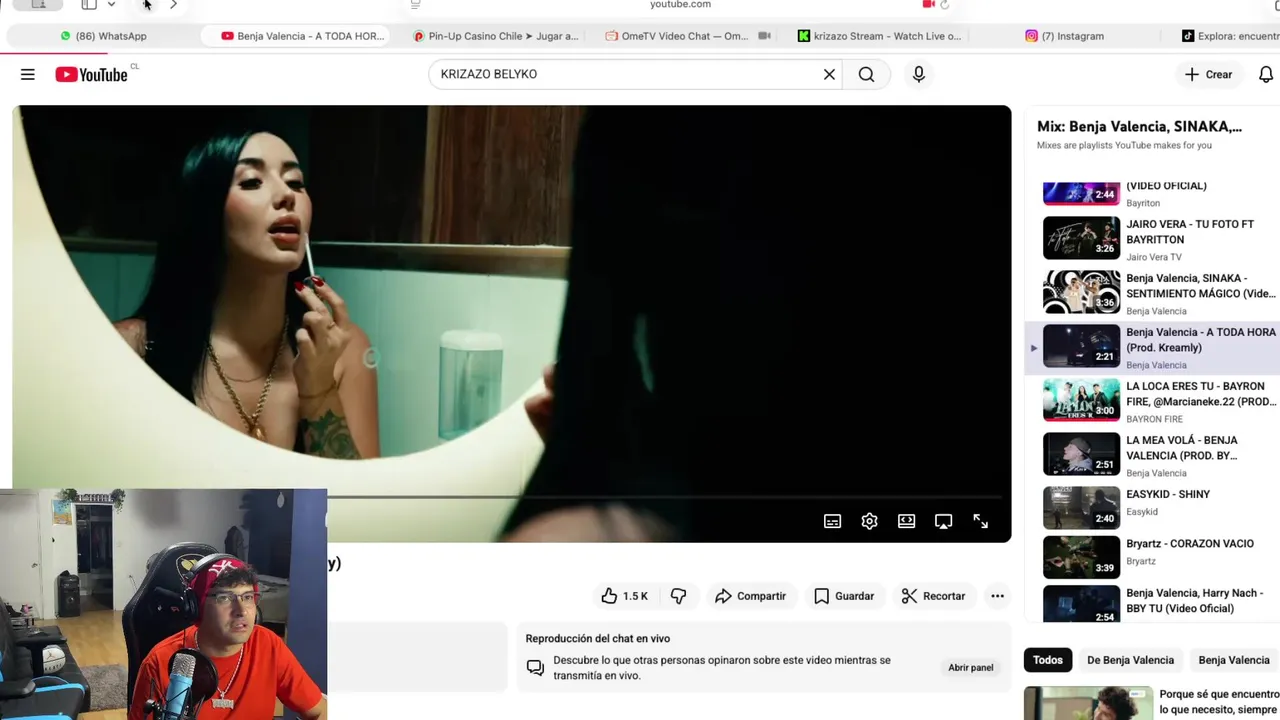This screenshot has width=1280, height=720.
Task: Open live chat panel with Abrir panel
Action: point(970,667)
